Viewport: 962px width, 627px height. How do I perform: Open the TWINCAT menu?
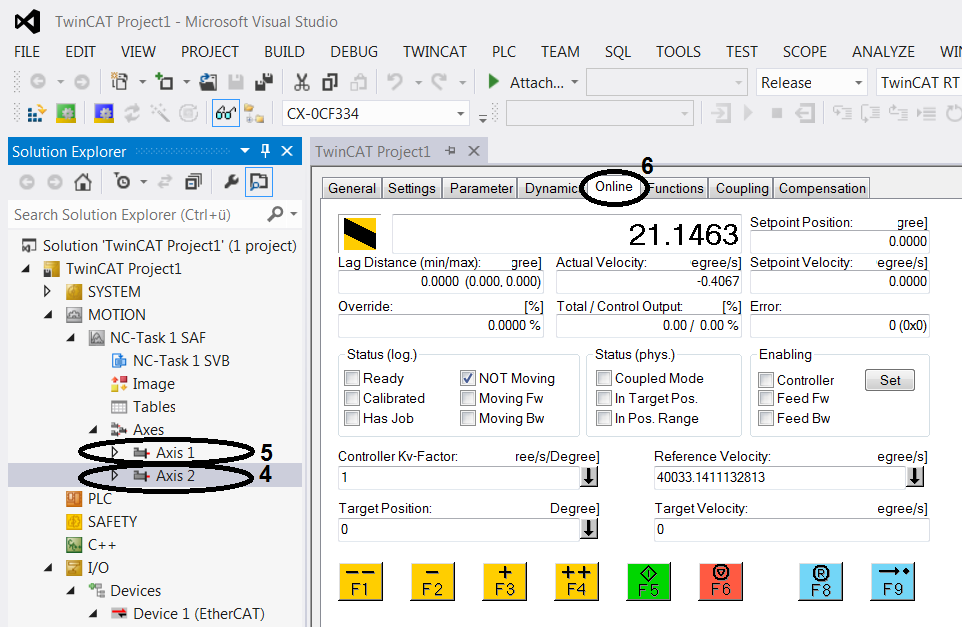(x=434, y=52)
